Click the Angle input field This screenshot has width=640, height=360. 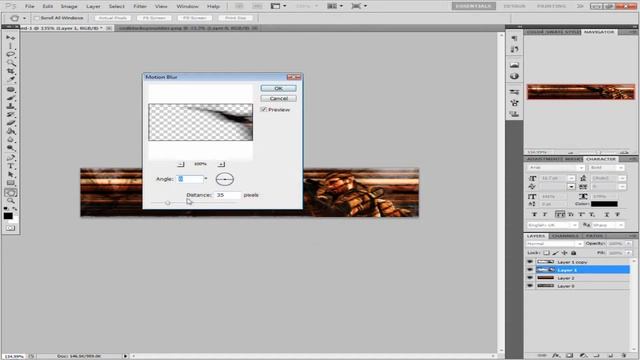click(x=190, y=179)
